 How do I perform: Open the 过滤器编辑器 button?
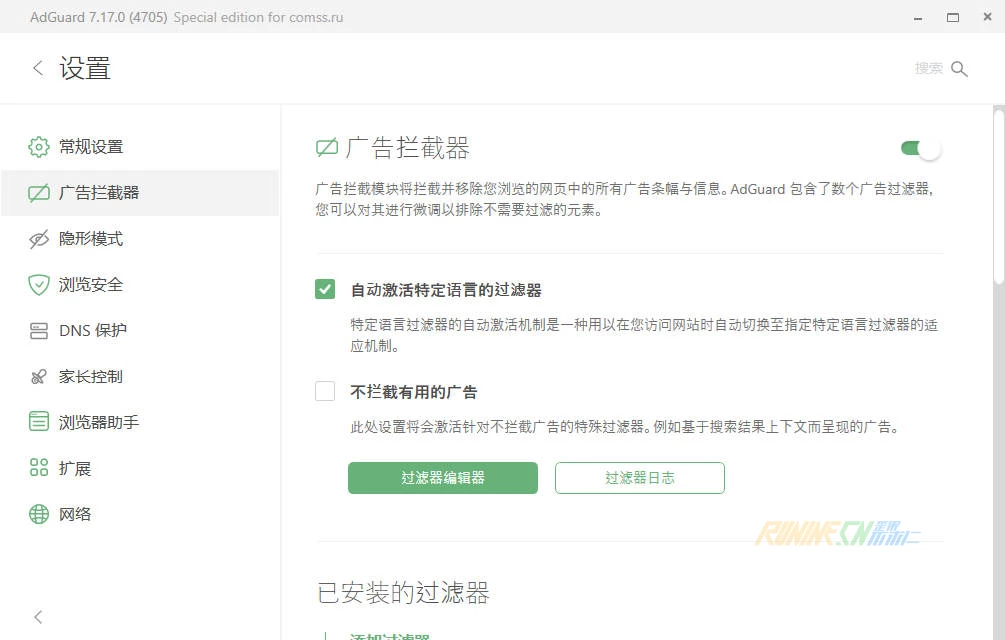(442, 478)
